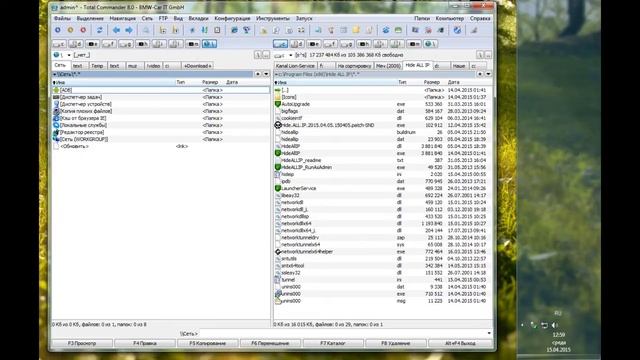Select [Диспетчер задач] in left panel
Screen dimensions: 640x360
coord(161,97)
